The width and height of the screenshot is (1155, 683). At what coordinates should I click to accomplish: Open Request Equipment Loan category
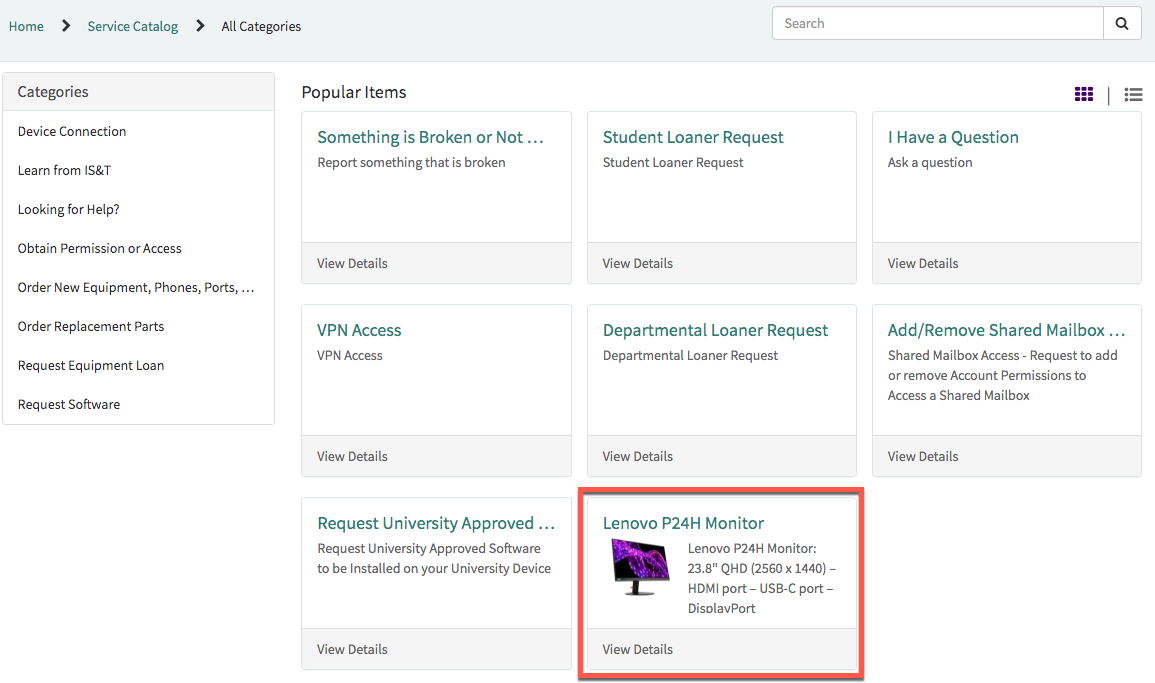(x=90, y=365)
